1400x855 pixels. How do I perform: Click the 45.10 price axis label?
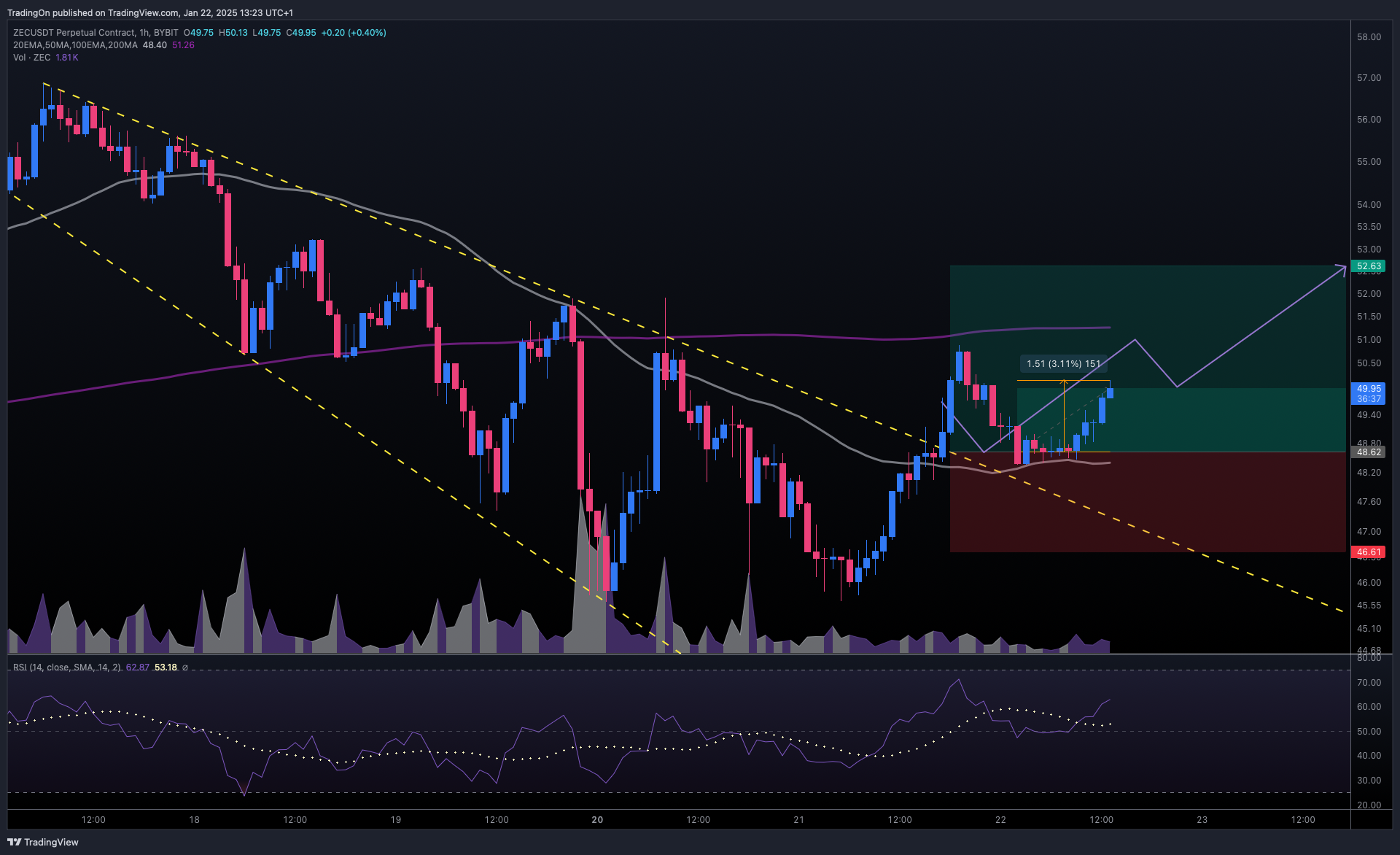point(1369,629)
